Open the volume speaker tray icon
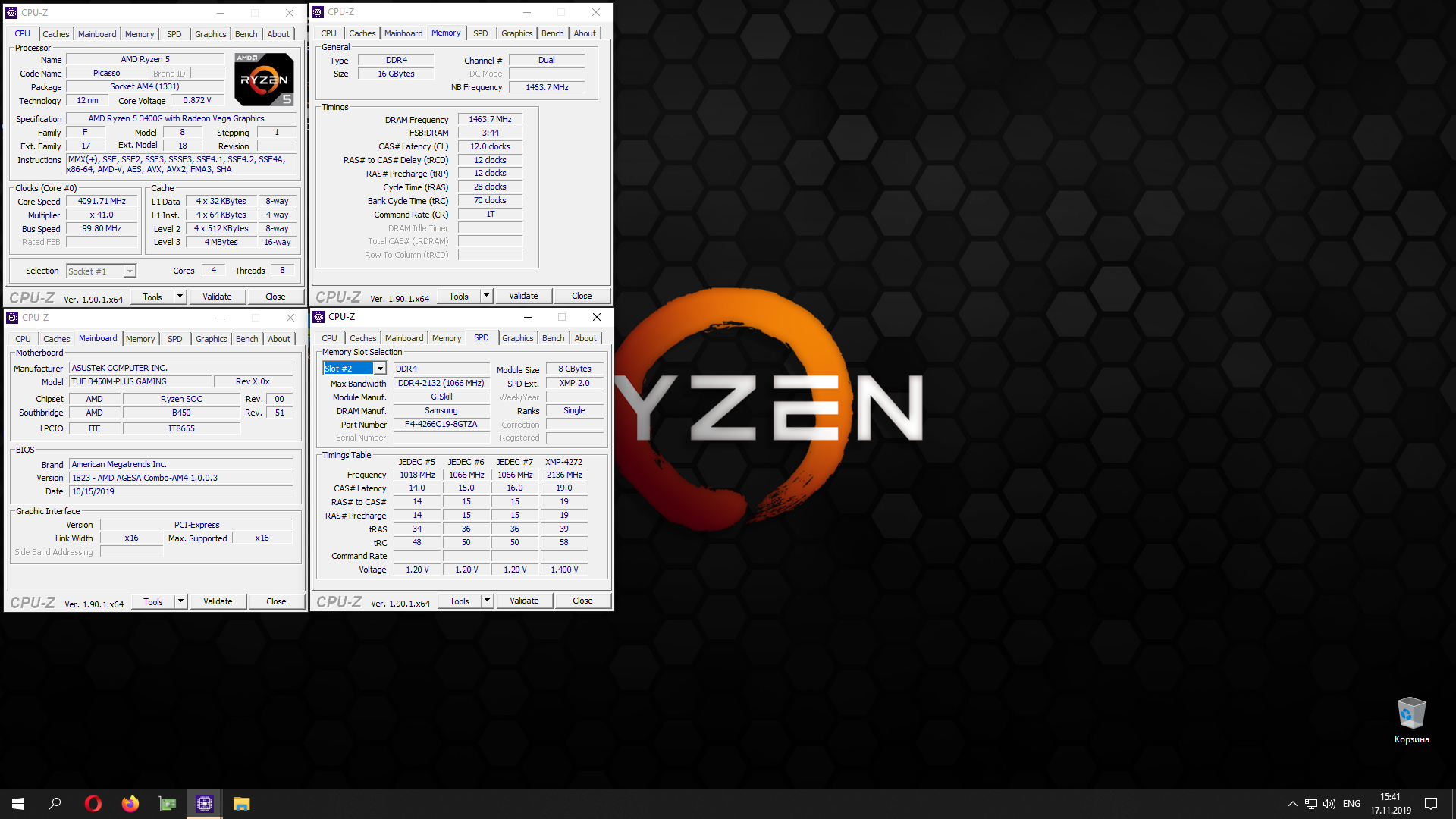Image resolution: width=1456 pixels, height=819 pixels. (x=1329, y=804)
